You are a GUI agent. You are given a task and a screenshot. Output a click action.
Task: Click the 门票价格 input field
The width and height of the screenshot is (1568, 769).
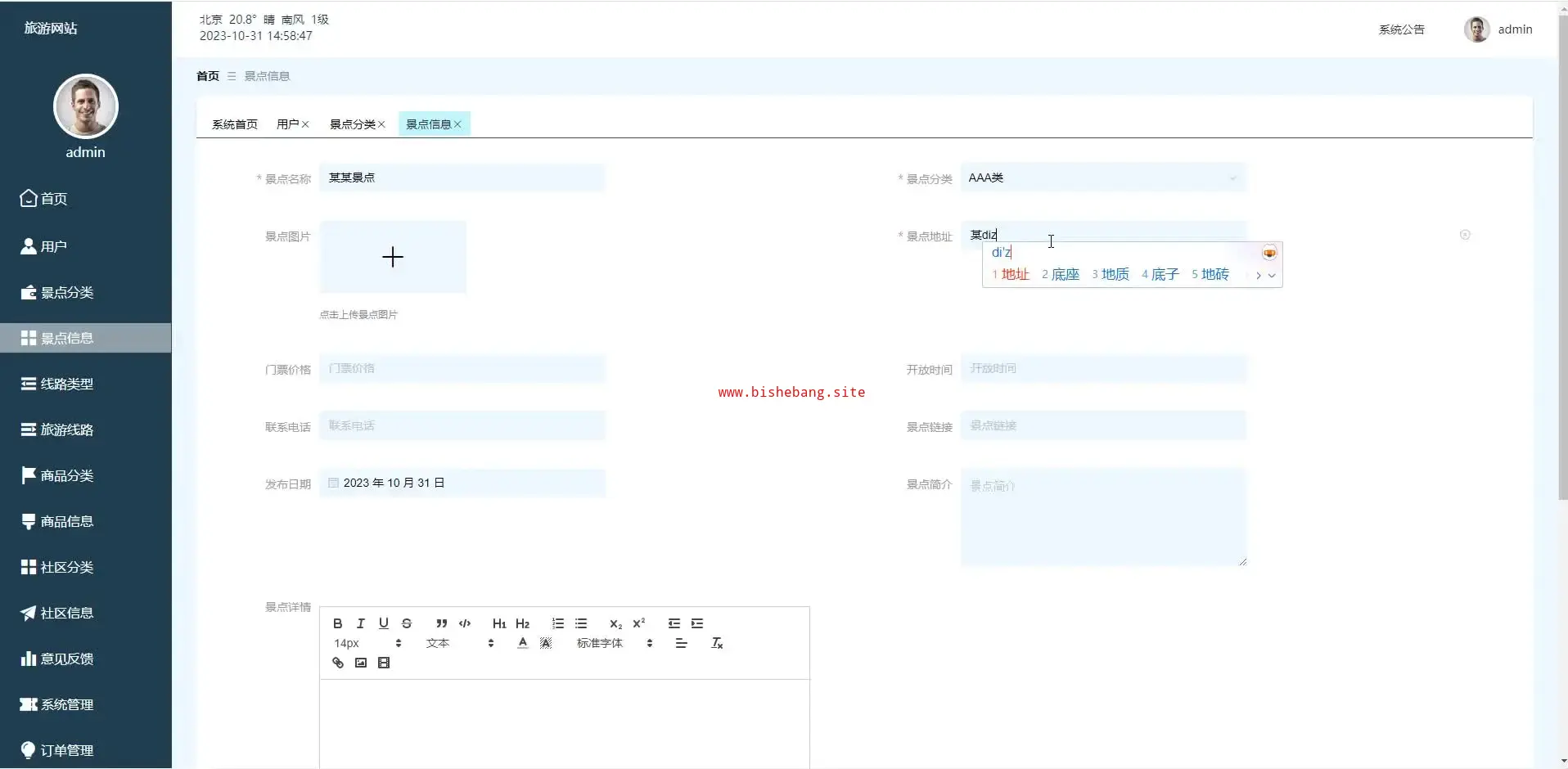click(x=462, y=368)
